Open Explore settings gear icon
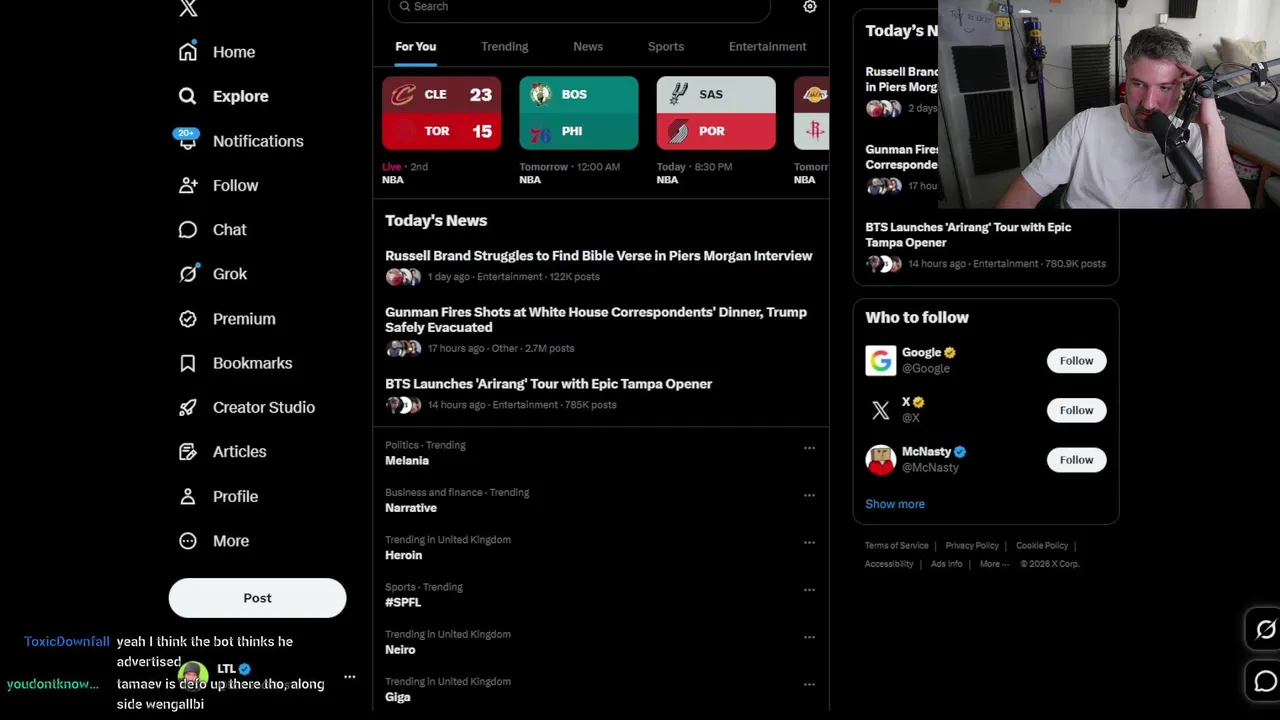The width and height of the screenshot is (1280, 720). tap(810, 7)
